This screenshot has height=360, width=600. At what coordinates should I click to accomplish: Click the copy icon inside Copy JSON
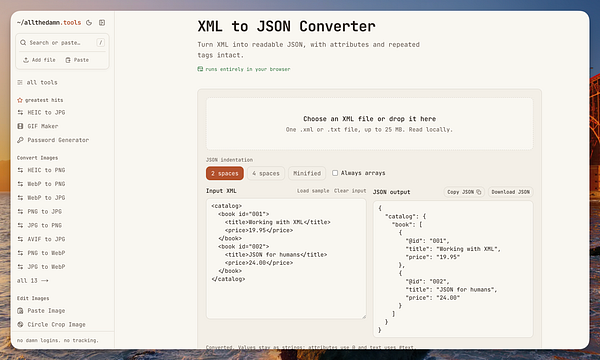[479, 192]
